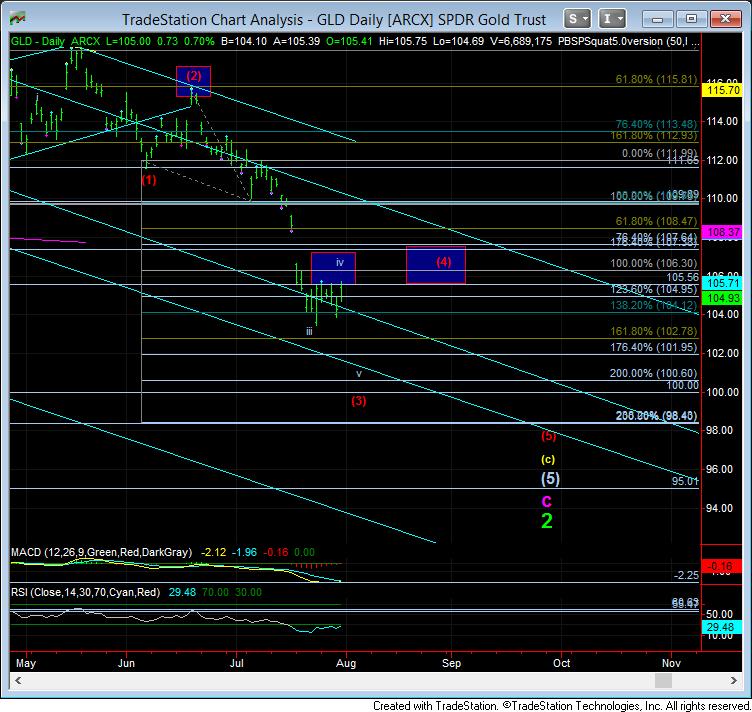The height and width of the screenshot is (712, 752).
Task: Click the cyan 29.48 RSI axis marker
Action: [x=722, y=627]
